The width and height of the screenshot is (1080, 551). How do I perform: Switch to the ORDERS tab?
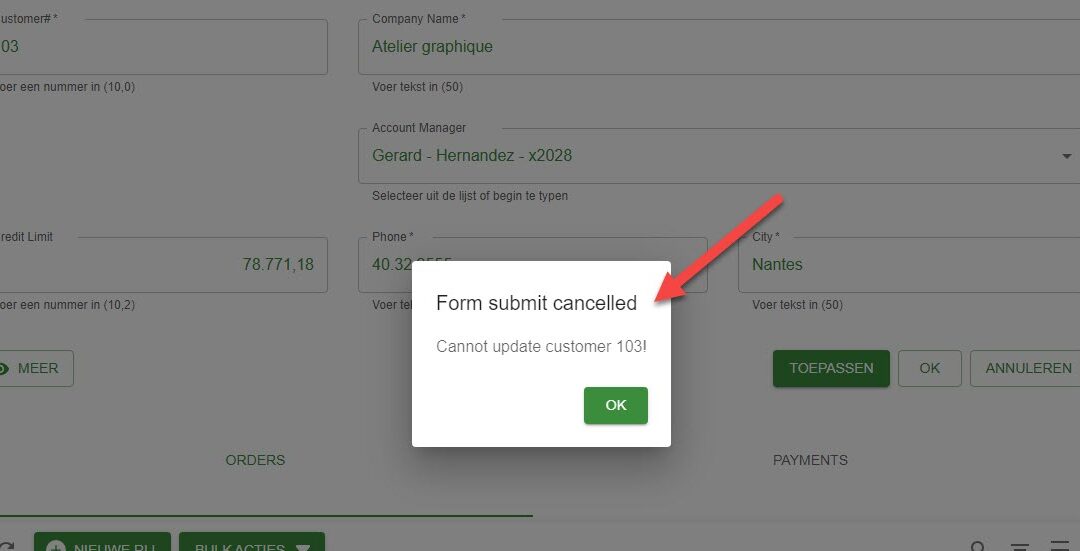click(256, 460)
